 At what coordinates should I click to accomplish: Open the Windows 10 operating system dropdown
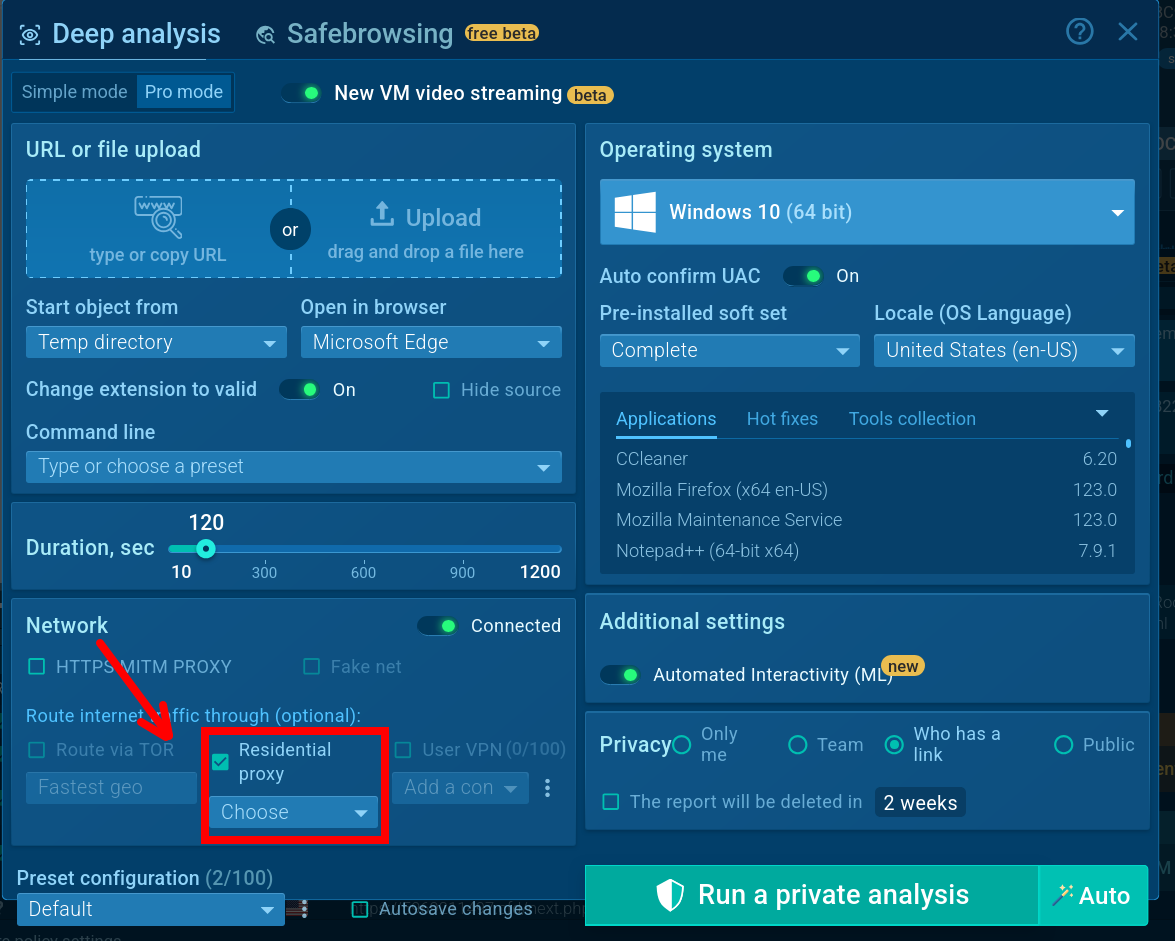point(867,212)
